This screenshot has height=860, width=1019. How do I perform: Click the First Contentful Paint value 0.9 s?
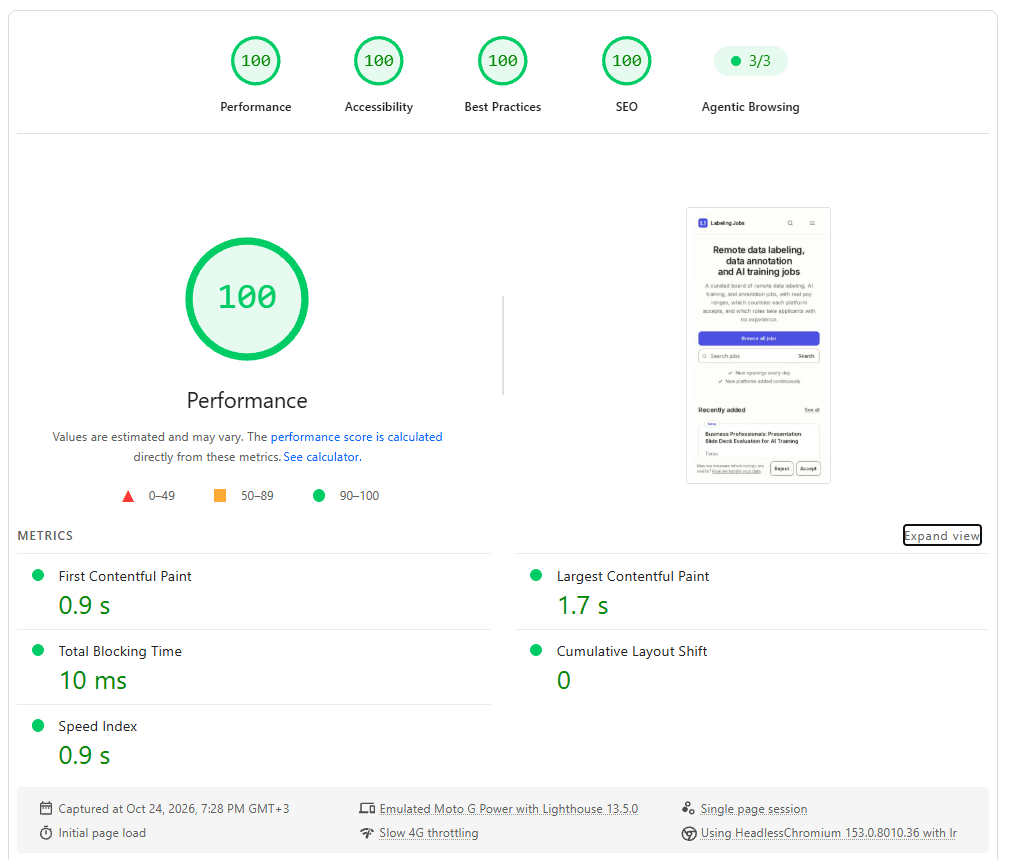coord(84,605)
